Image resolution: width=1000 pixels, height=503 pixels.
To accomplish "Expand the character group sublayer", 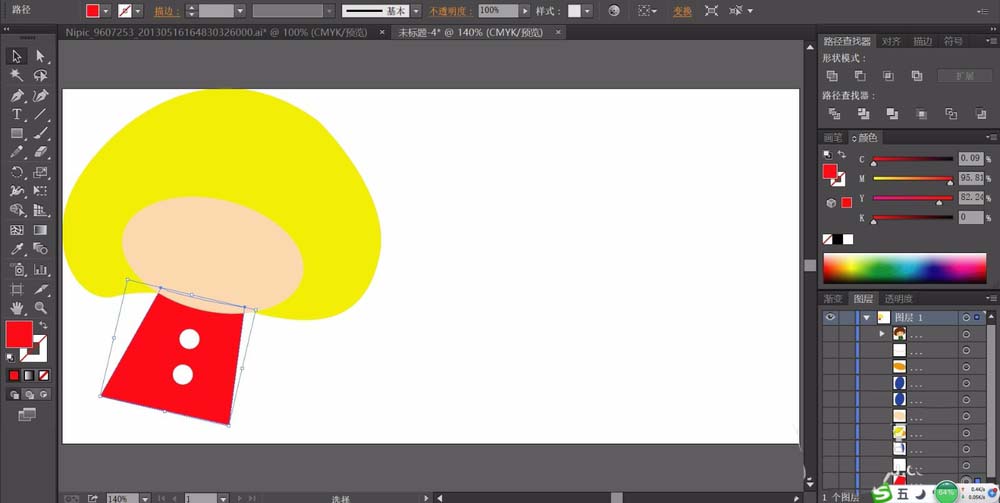I will pyautogui.click(x=882, y=333).
